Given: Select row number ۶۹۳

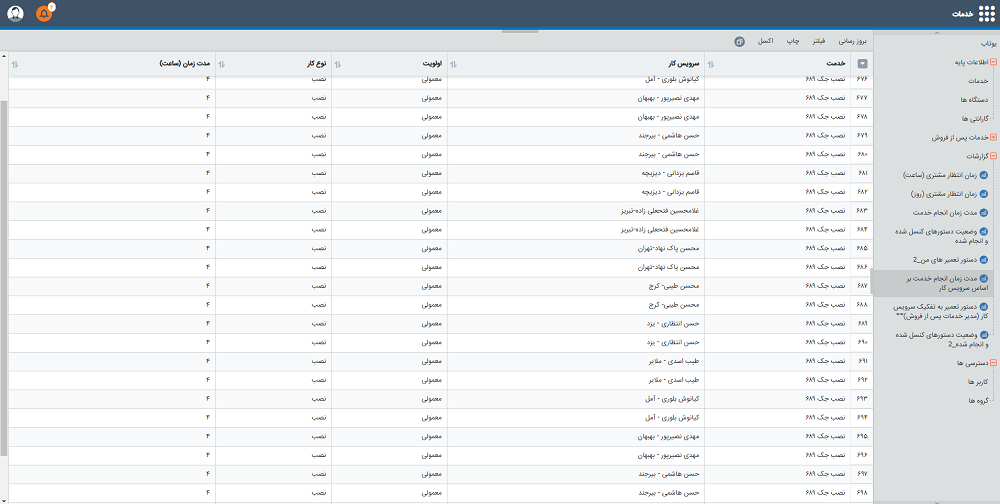Looking at the screenshot, I should [x=863, y=399].
